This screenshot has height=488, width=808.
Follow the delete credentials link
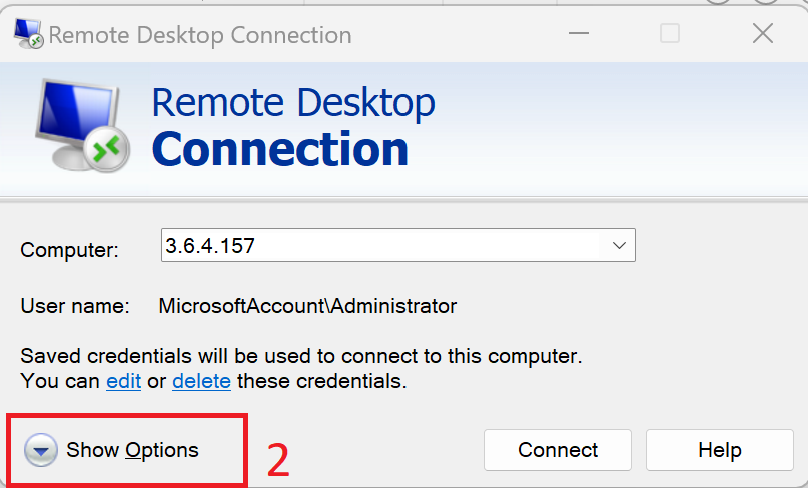pyautogui.click(x=201, y=381)
